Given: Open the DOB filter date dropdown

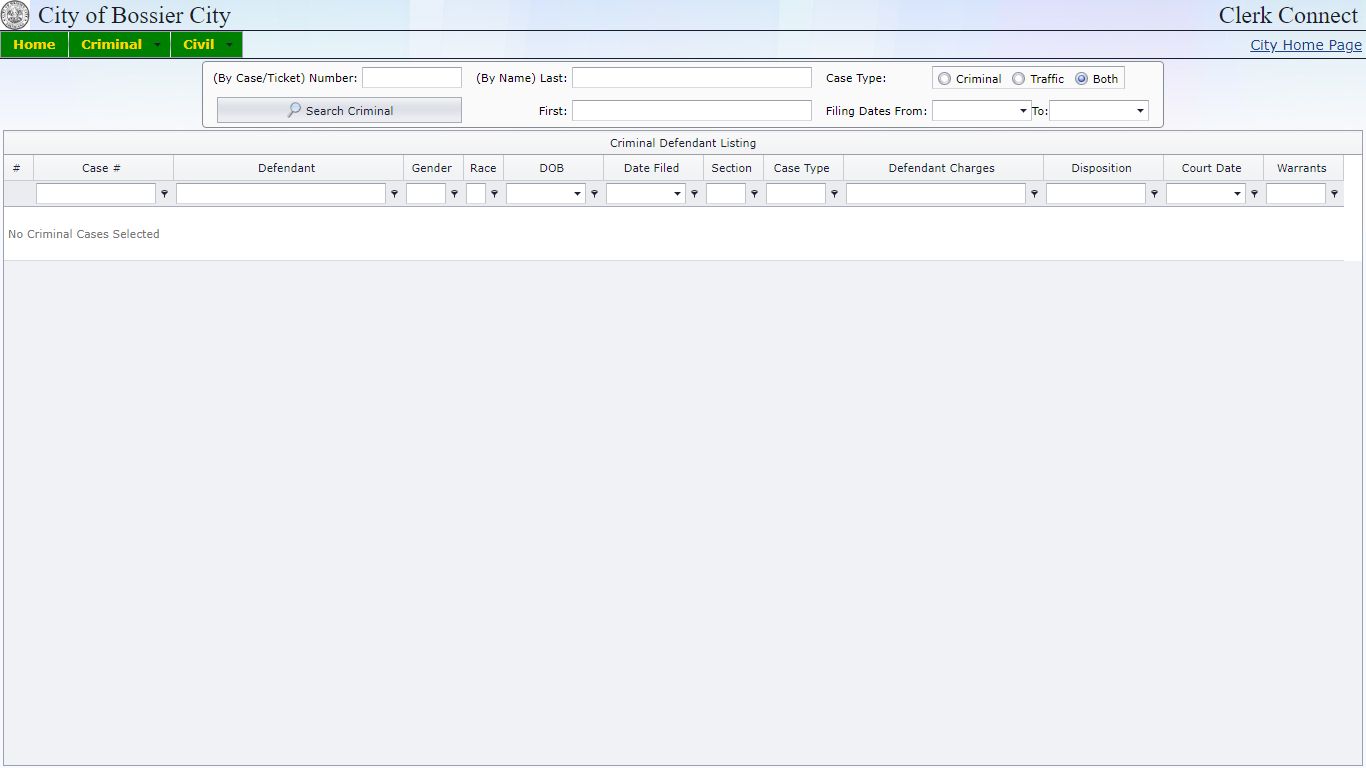Looking at the screenshot, I should [x=577, y=194].
